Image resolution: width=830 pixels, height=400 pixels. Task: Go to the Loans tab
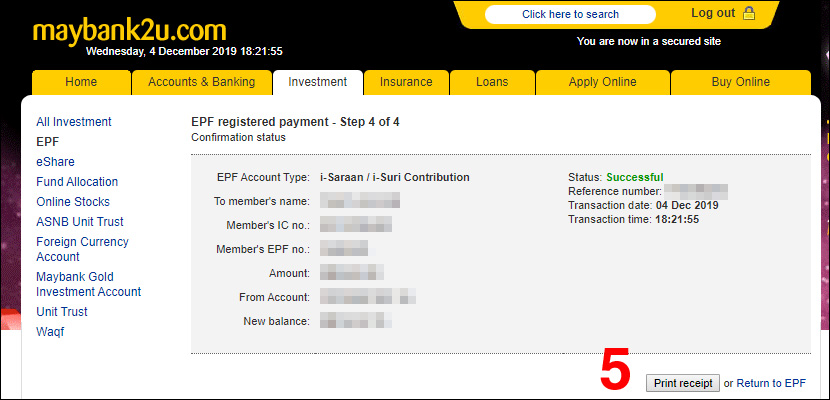491,82
